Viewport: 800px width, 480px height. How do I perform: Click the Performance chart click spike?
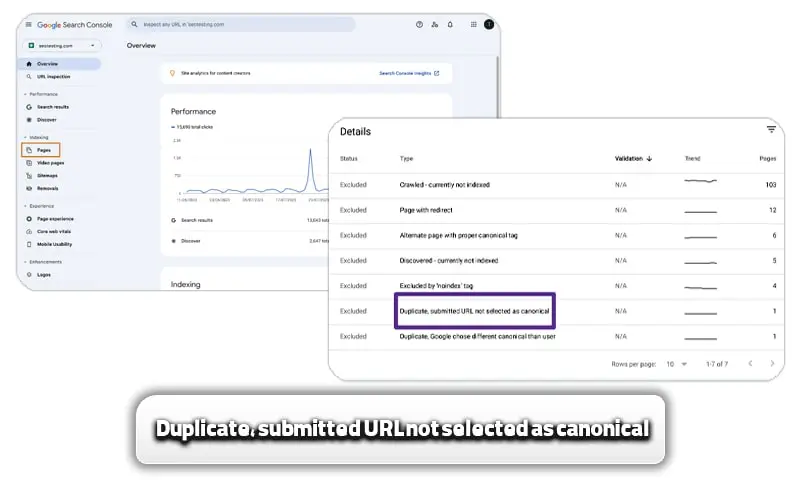pos(310,168)
